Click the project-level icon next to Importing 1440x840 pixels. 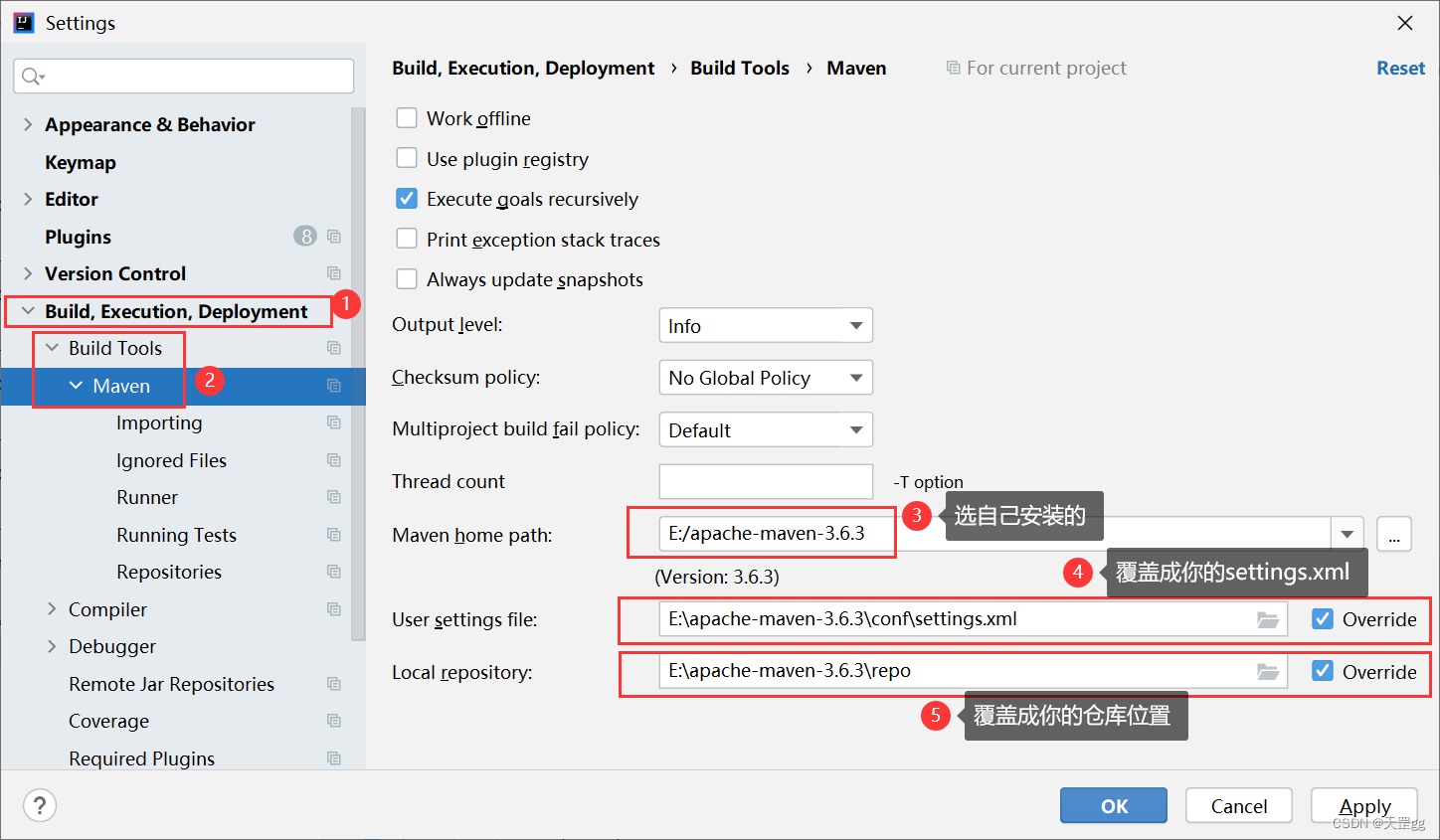(x=334, y=422)
